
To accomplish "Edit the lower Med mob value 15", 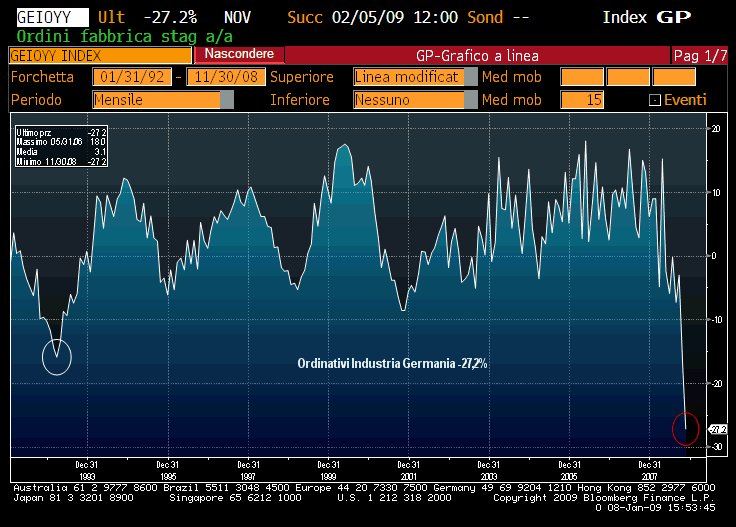I will tap(582, 99).
